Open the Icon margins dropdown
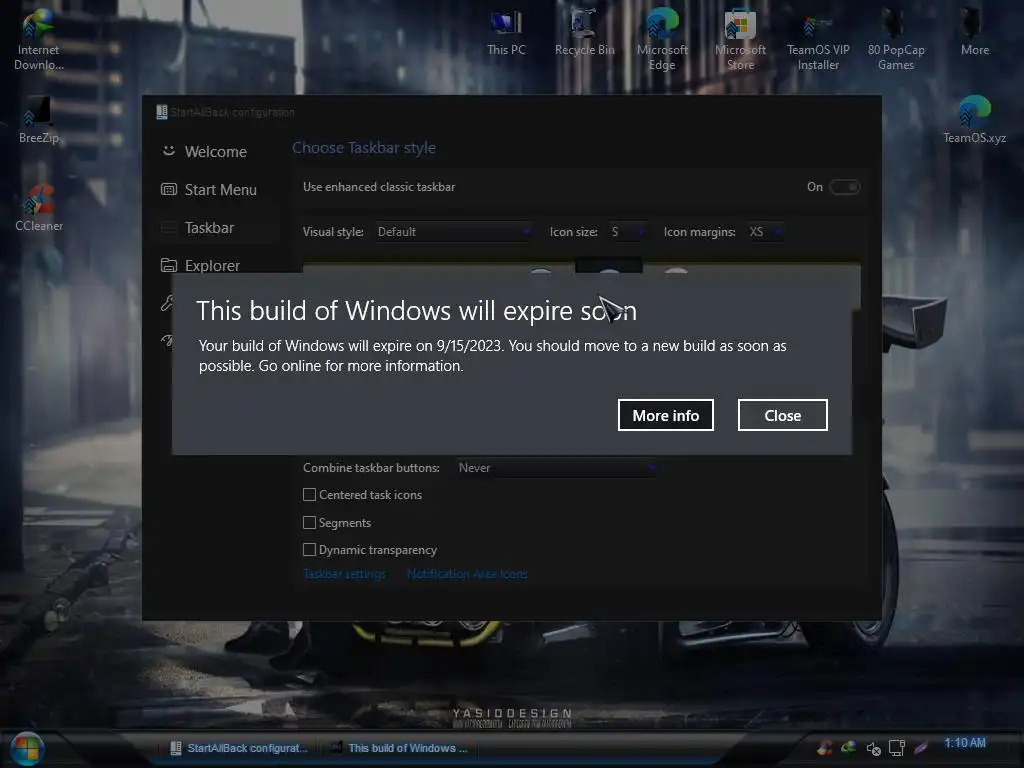Screen dimensions: 1024x768 [765, 232]
